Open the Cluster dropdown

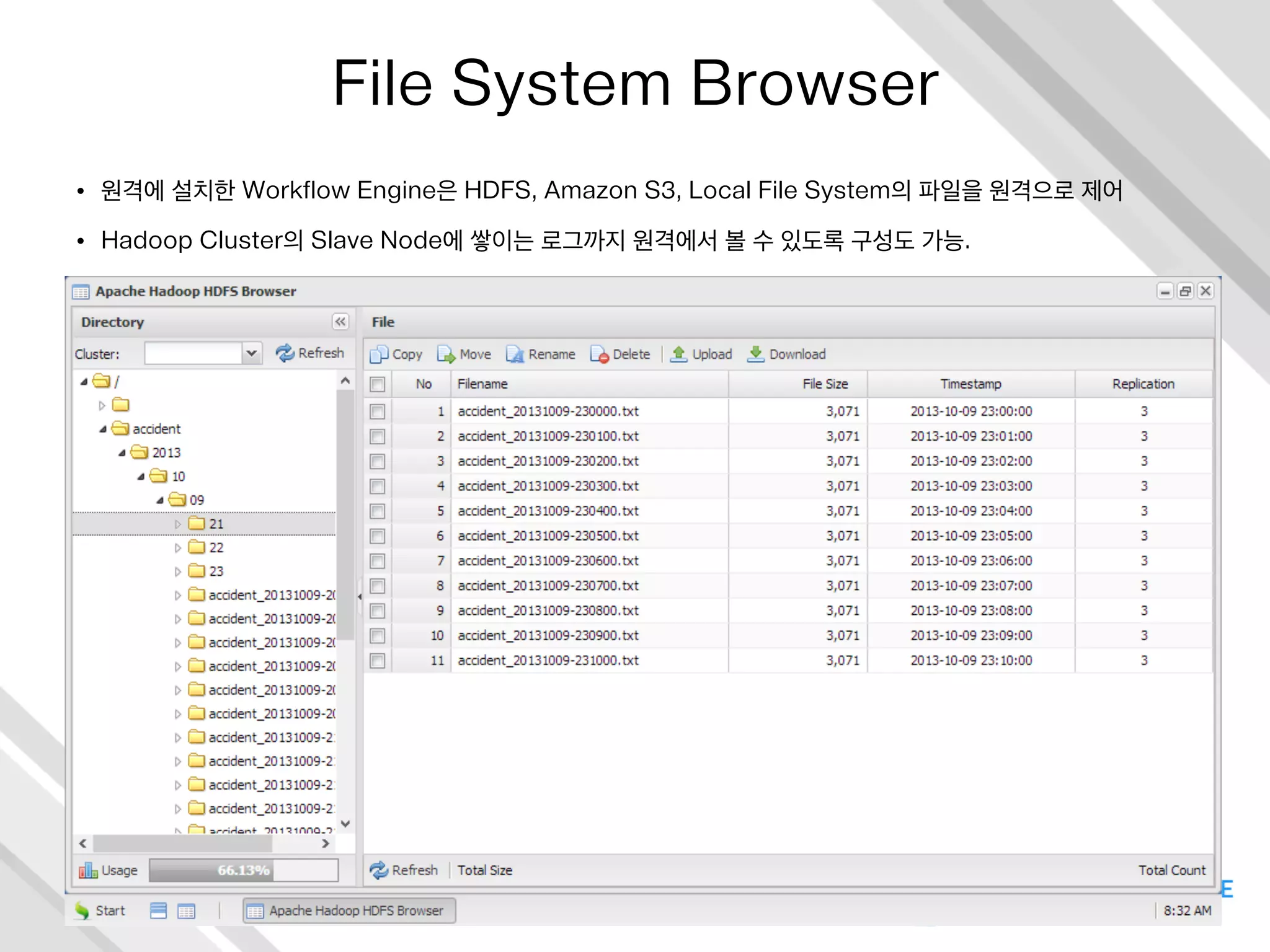point(251,353)
